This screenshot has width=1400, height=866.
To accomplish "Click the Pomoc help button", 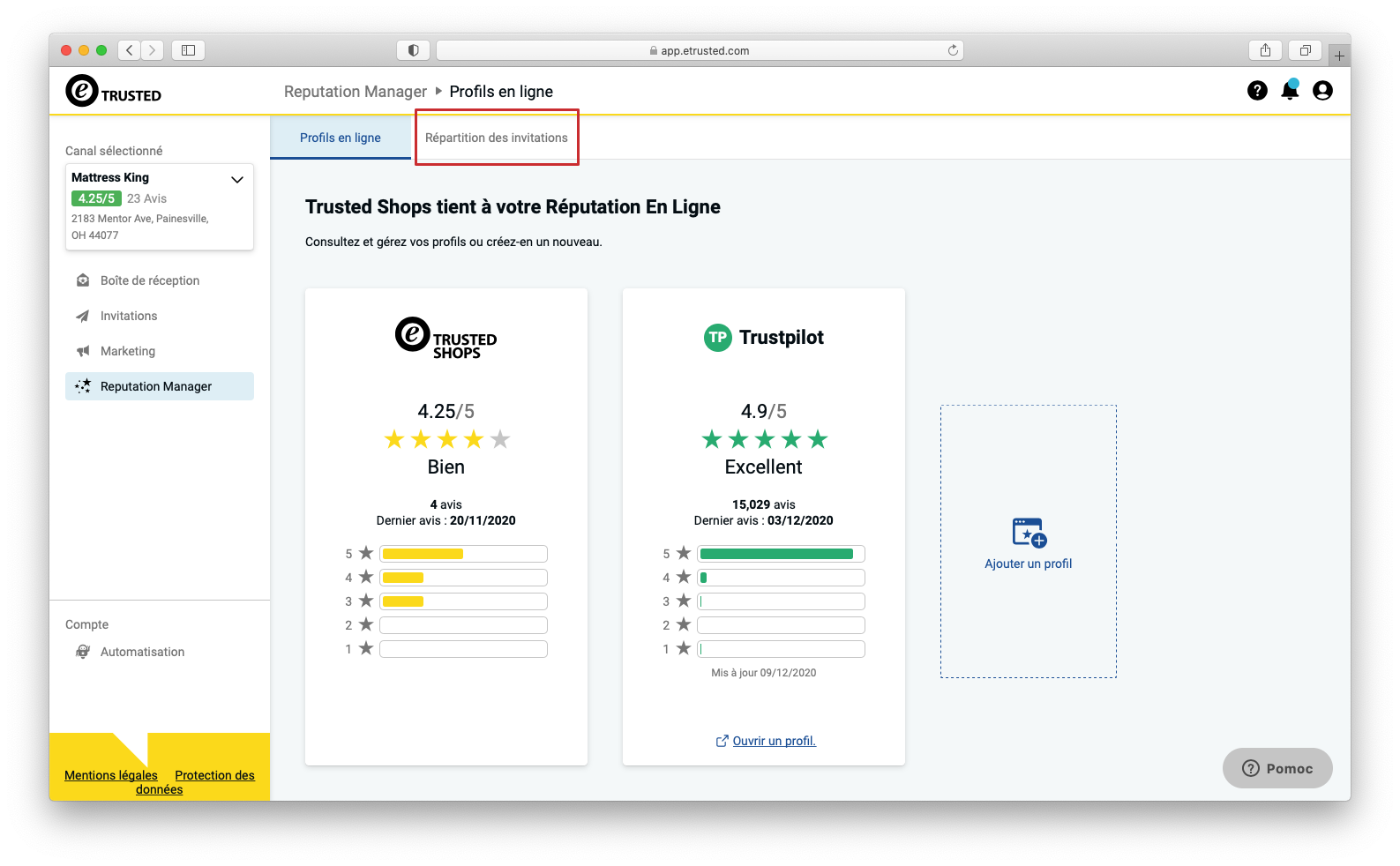I will point(1277,768).
